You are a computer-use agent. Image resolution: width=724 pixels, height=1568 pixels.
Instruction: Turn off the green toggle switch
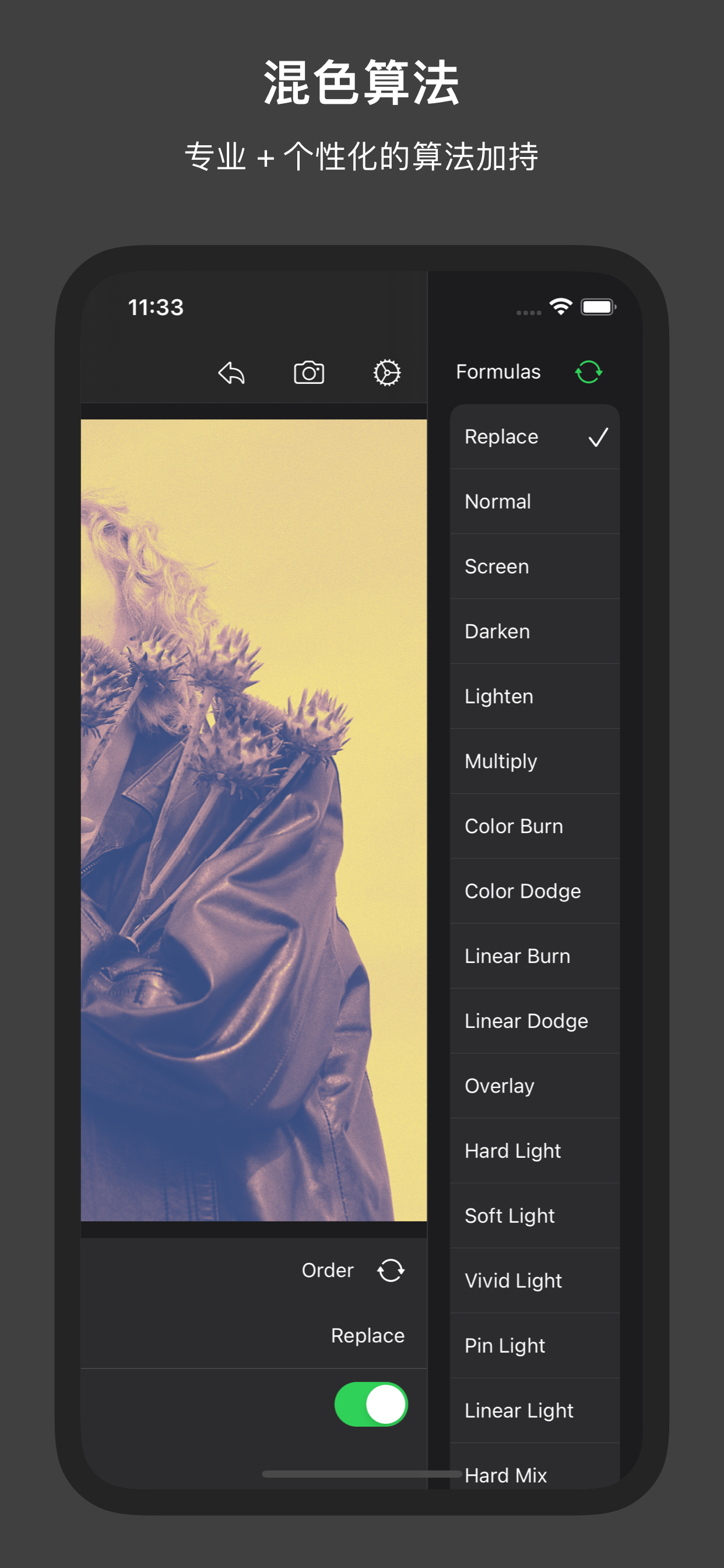pyautogui.click(x=371, y=1404)
